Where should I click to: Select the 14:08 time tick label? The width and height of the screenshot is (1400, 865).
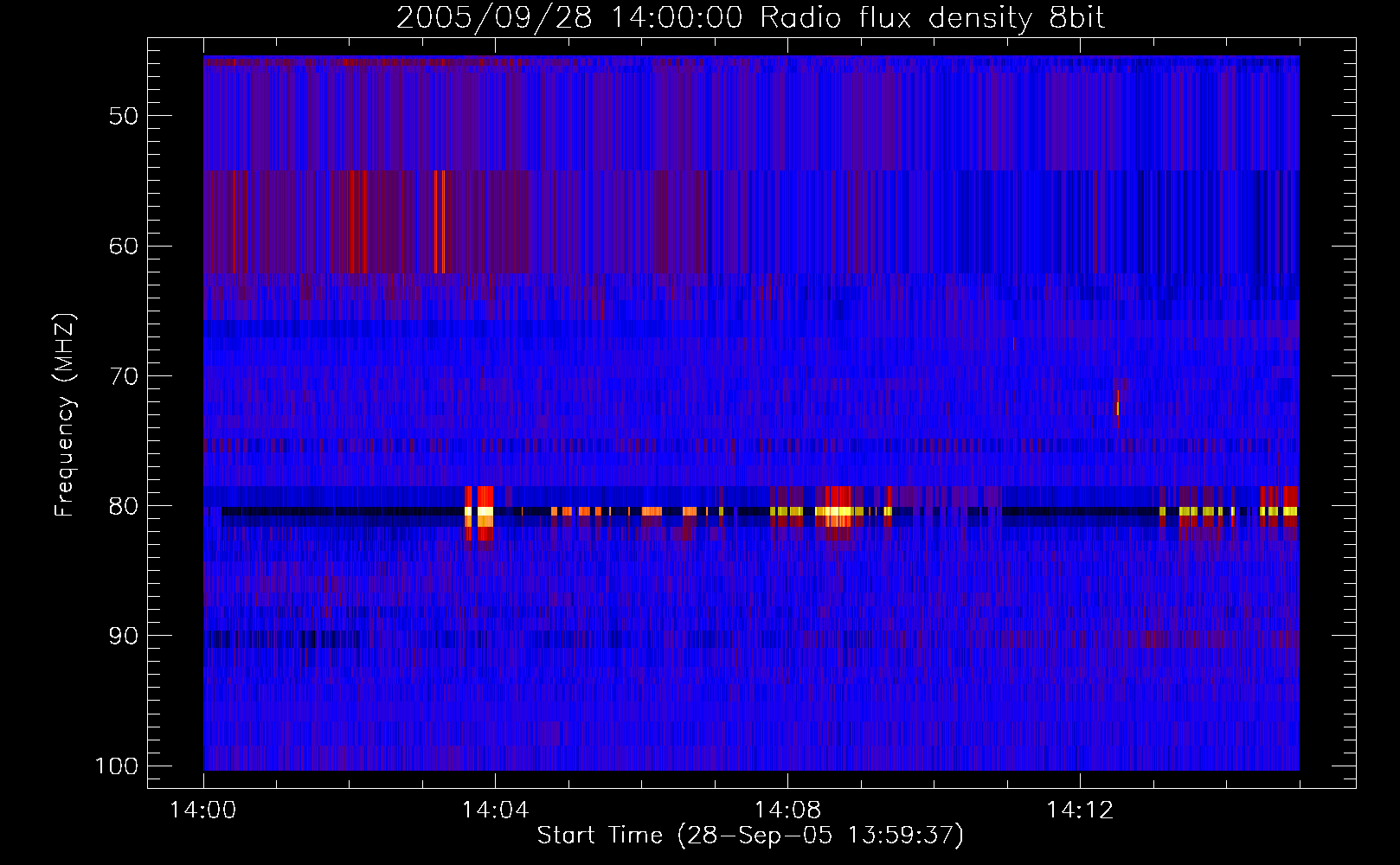[787, 811]
